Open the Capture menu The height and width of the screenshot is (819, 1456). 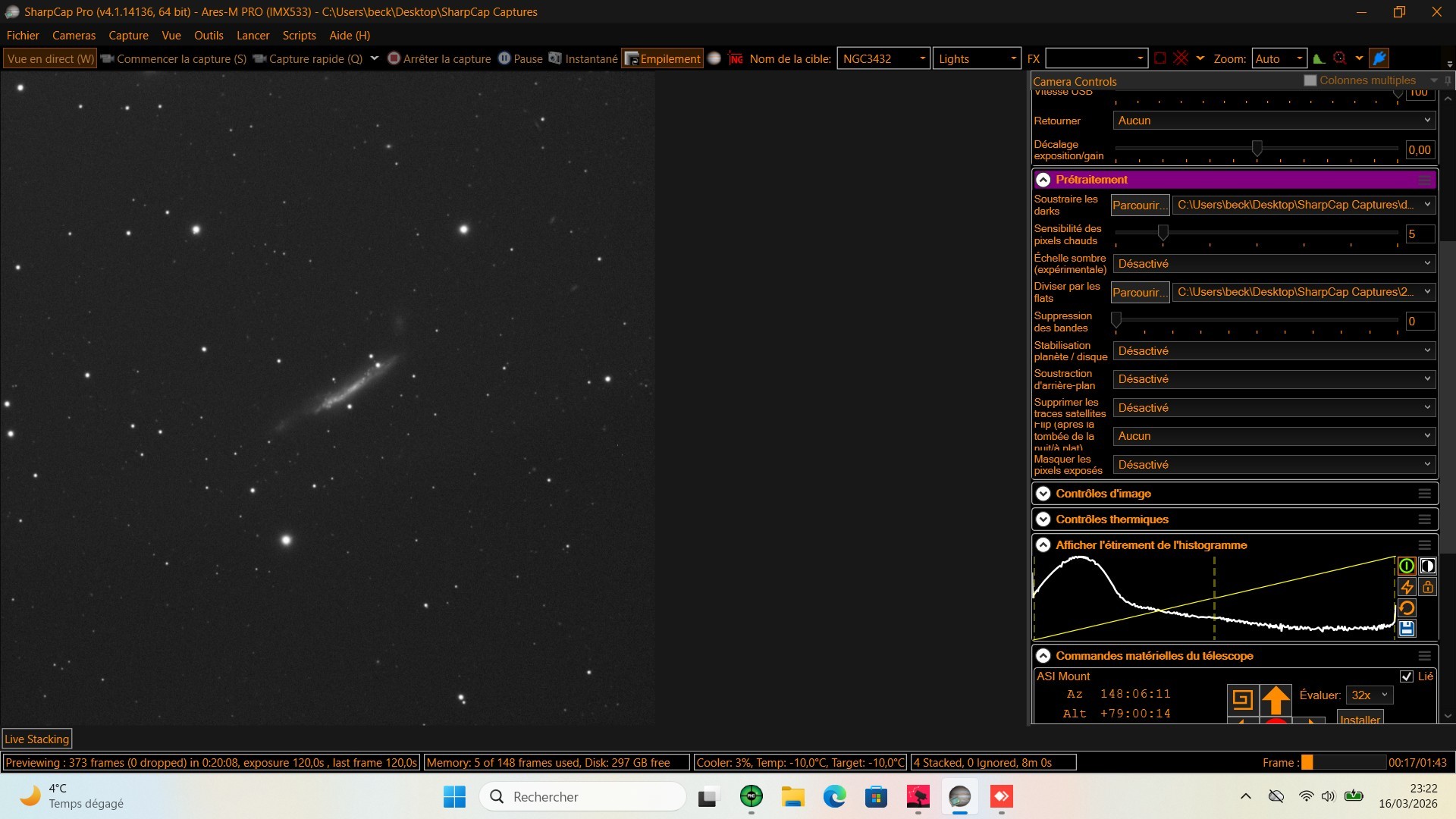click(x=128, y=36)
